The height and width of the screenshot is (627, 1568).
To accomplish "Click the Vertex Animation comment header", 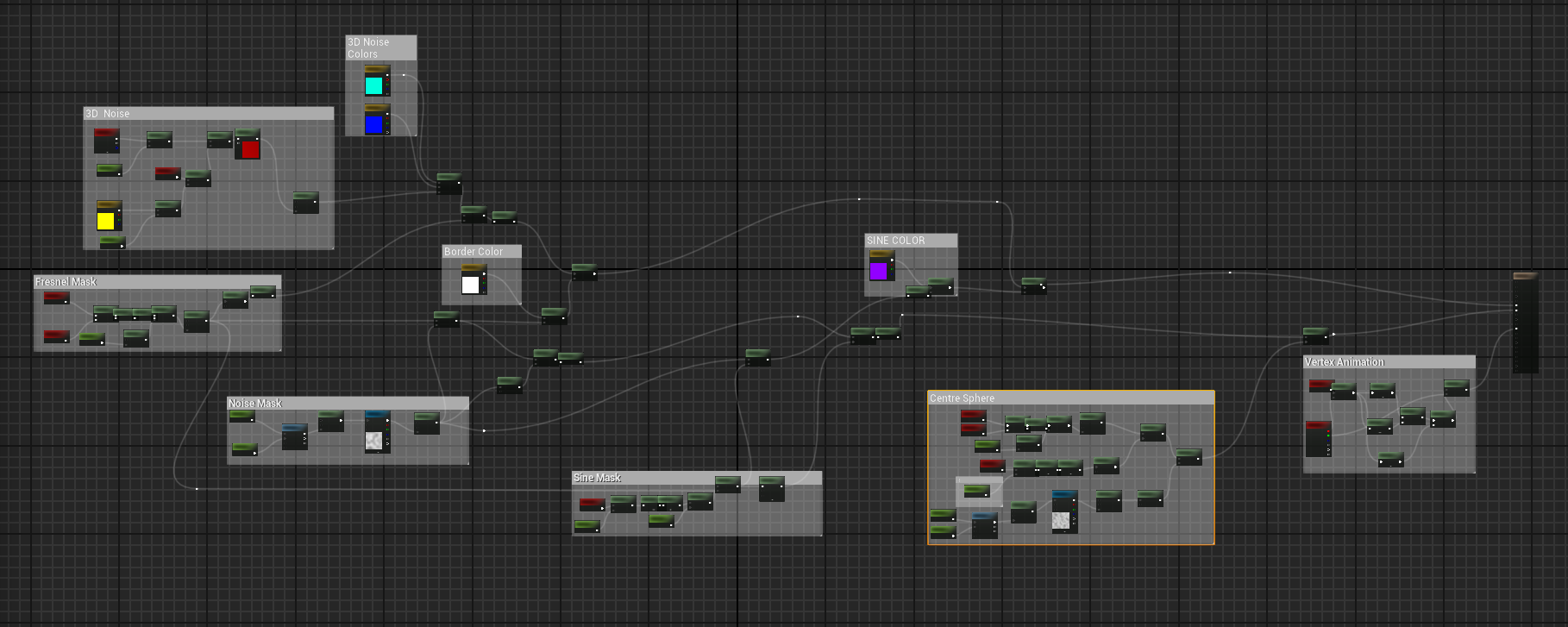I will [x=1389, y=362].
